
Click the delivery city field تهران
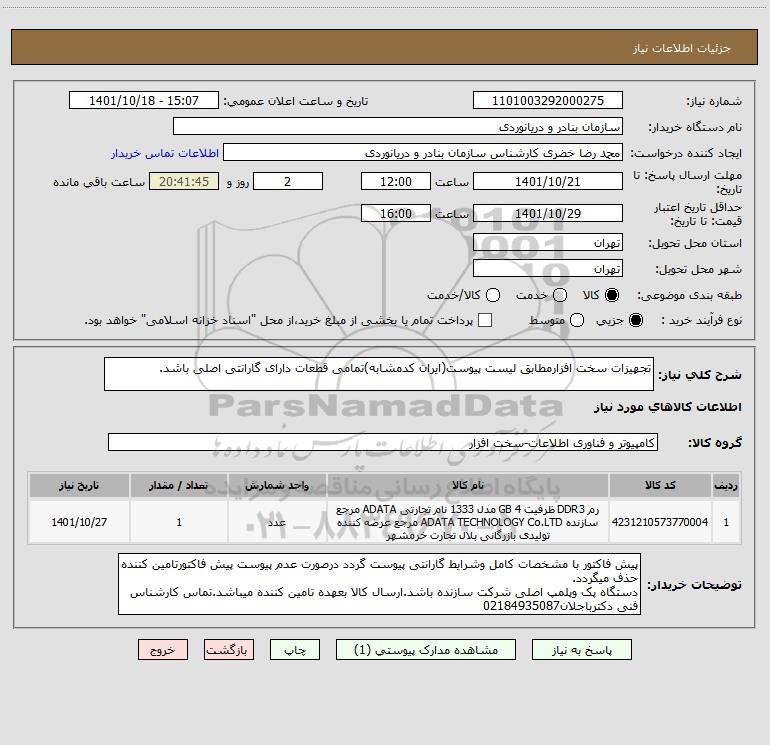(548, 269)
